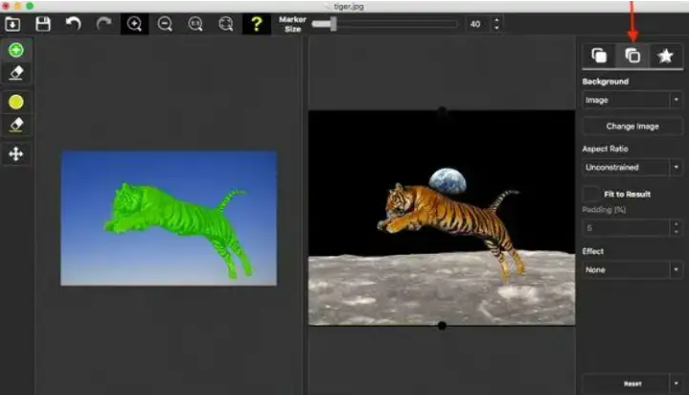Open the Effect None dropdown

(x=632, y=270)
